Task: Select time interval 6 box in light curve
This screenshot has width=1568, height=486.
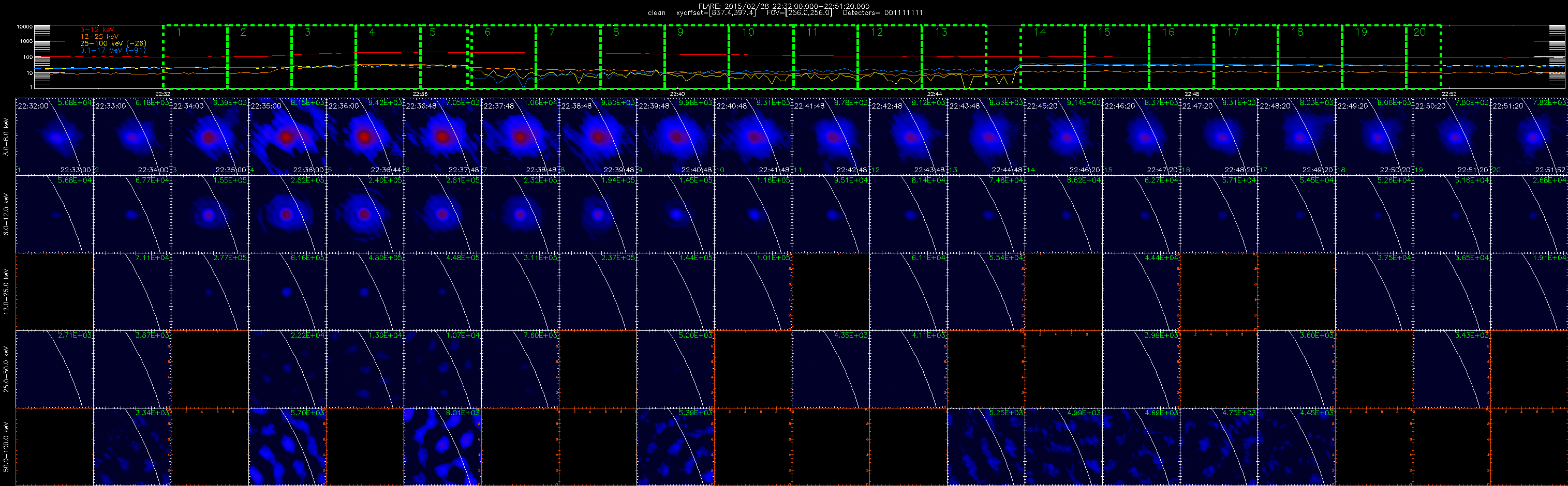Action: click(x=504, y=57)
